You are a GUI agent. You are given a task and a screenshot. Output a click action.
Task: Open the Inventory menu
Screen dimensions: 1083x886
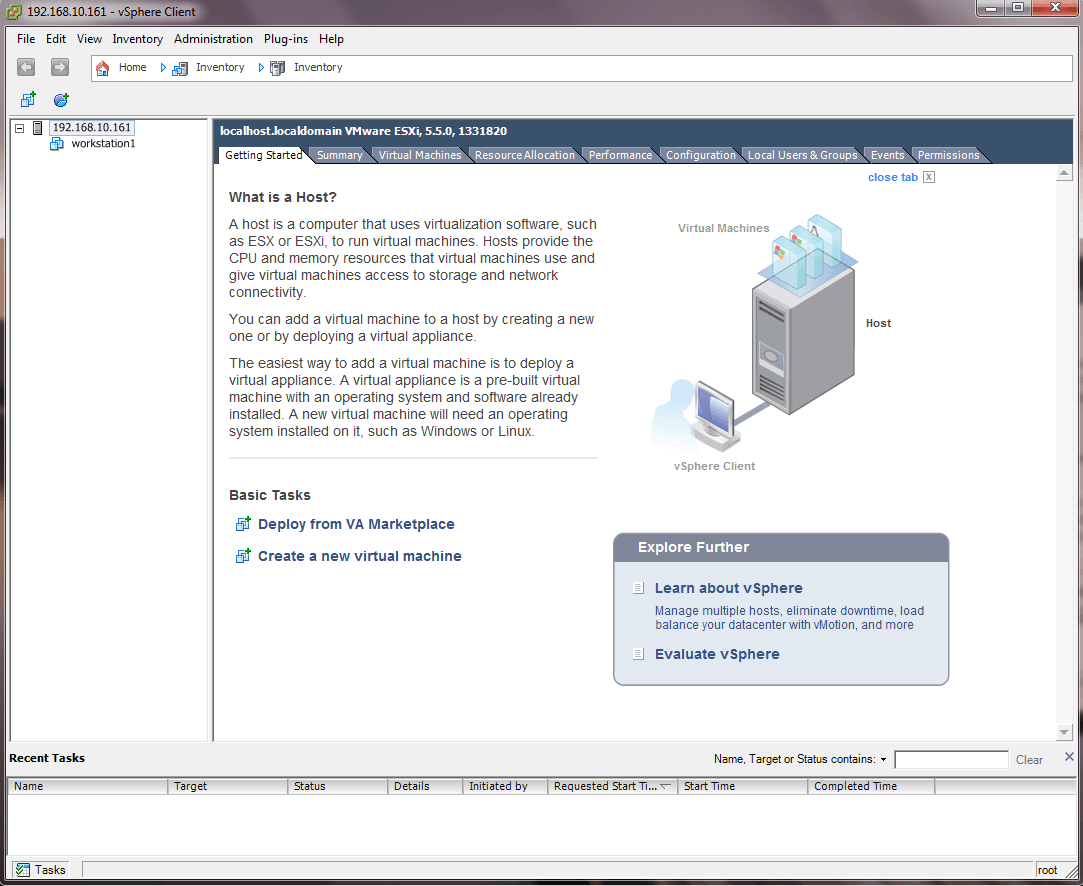[137, 39]
